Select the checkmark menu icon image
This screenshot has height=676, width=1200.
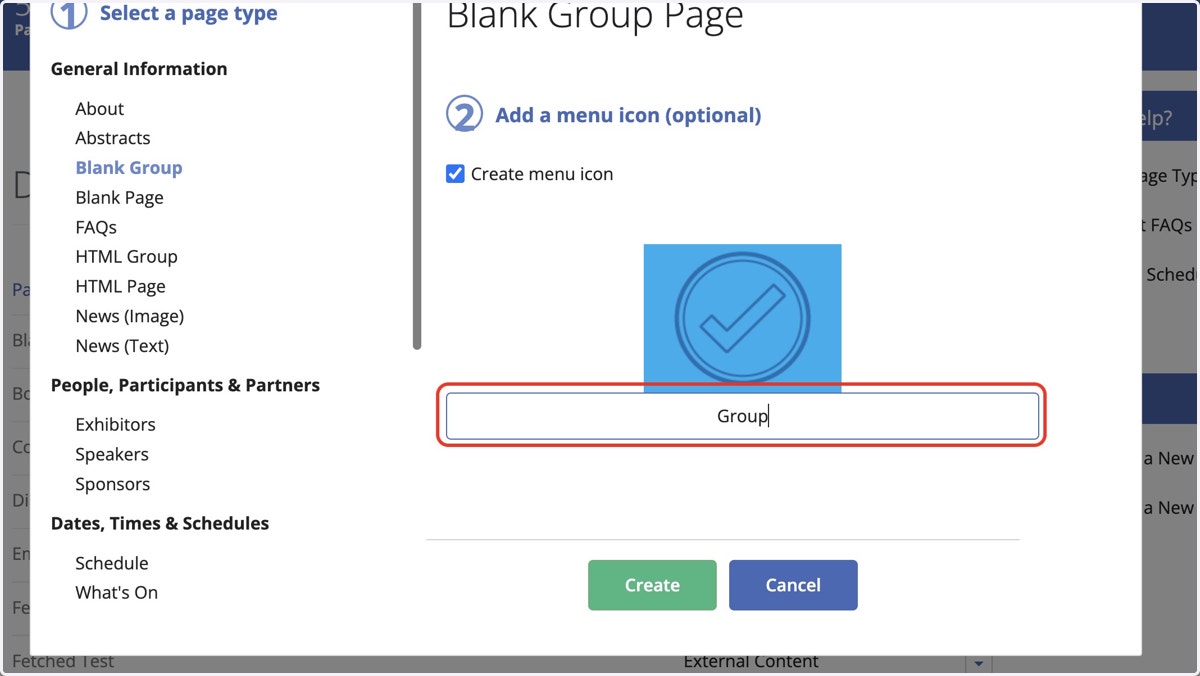[x=742, y=318]
